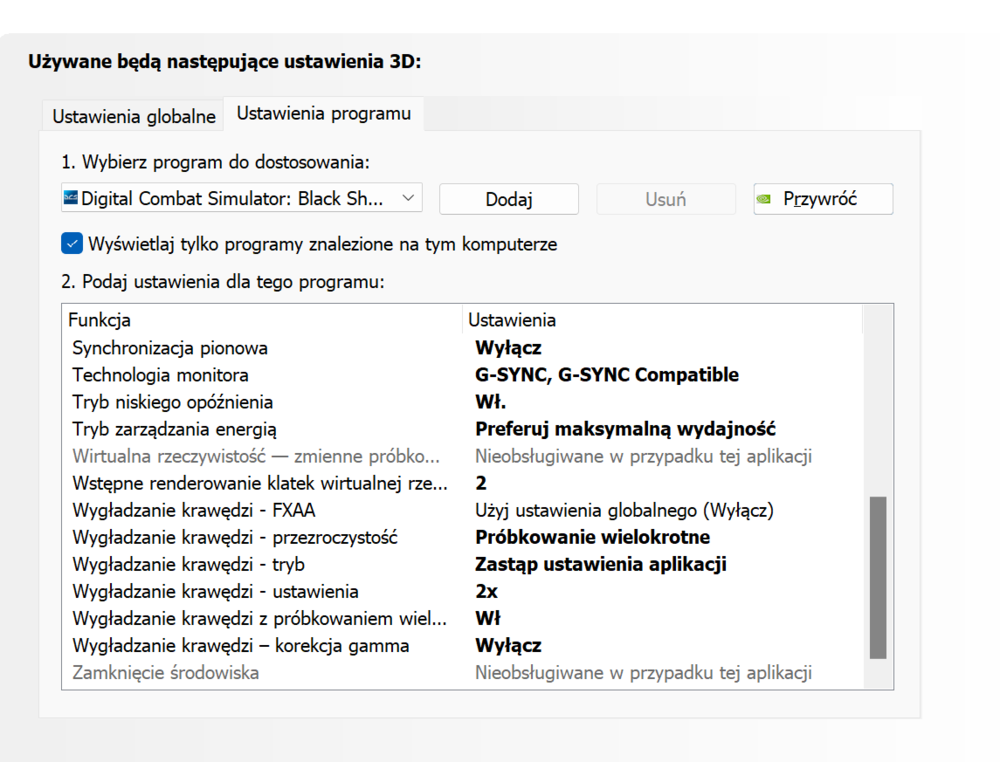Open the Próbkowanie wielokrotne setting value

click(592, 537)
